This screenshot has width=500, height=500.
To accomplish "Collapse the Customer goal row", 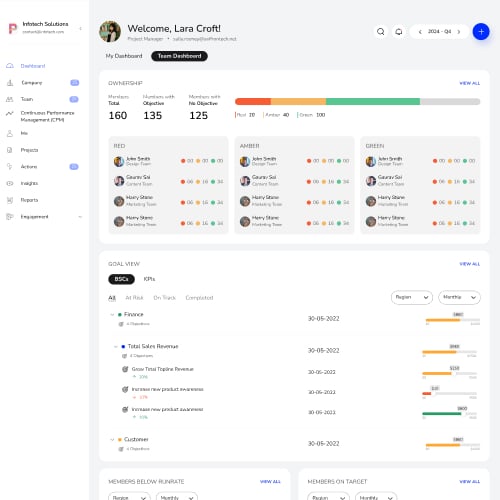I will (x=112, y=439).
